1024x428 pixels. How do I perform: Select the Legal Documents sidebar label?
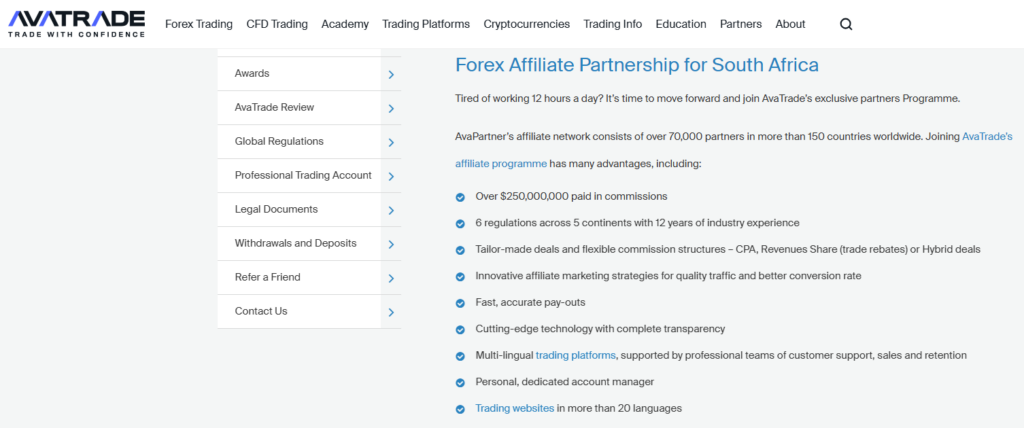[x=276, y=209]
